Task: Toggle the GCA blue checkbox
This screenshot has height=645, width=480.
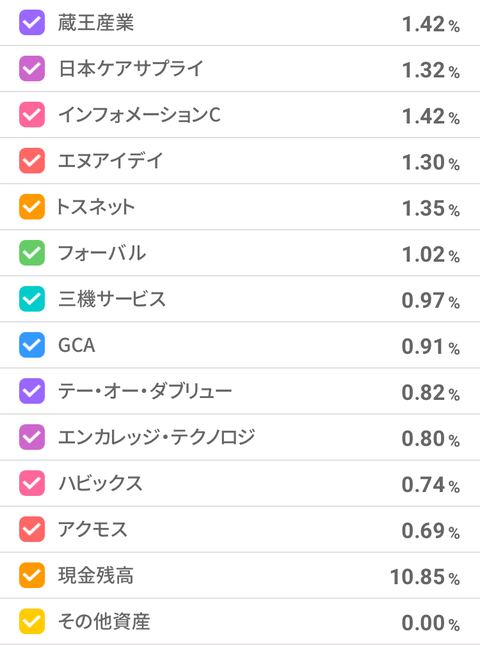Action: (32, 345)
